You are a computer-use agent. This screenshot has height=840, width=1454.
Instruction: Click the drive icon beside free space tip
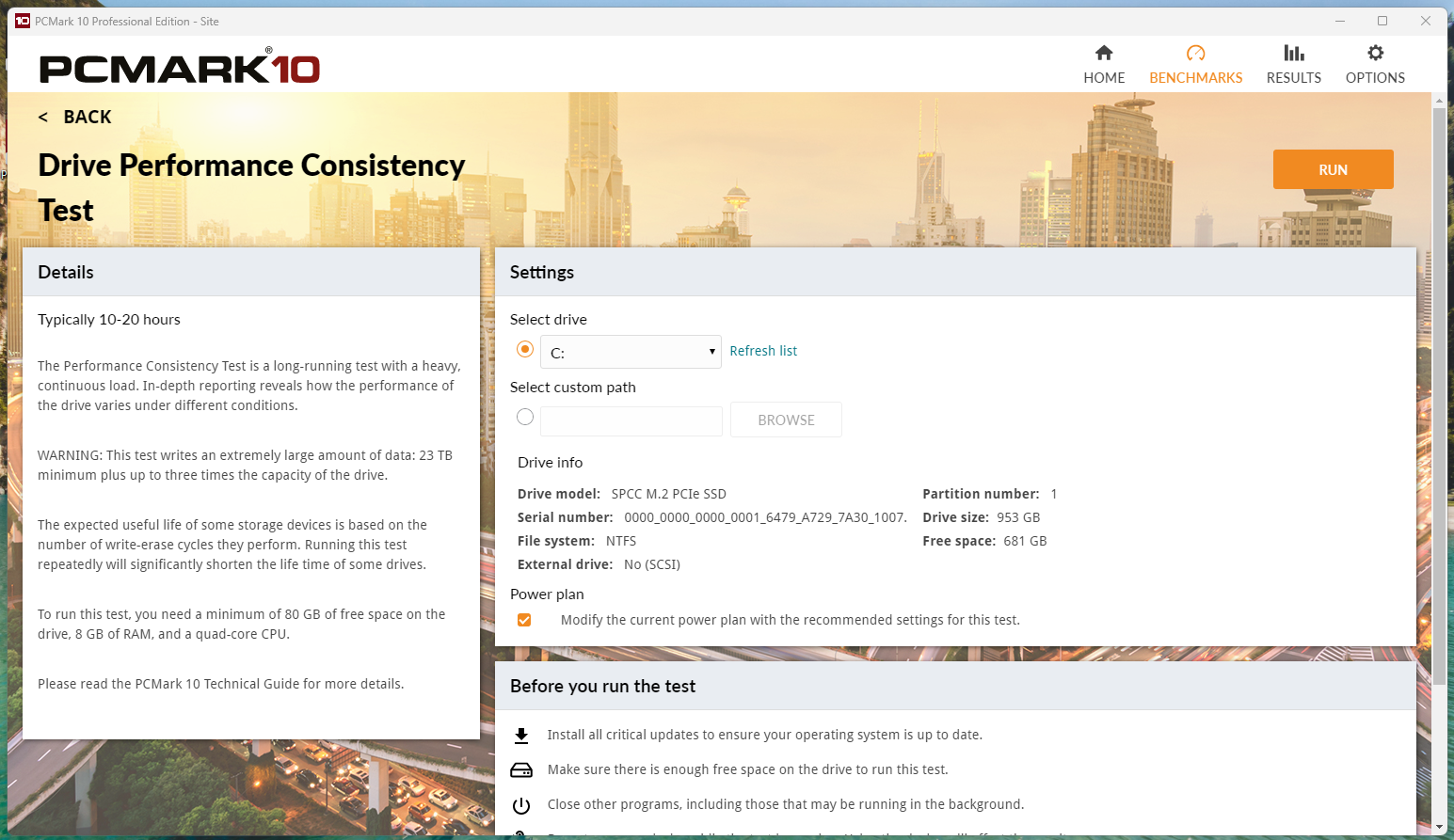pos(521,770)
